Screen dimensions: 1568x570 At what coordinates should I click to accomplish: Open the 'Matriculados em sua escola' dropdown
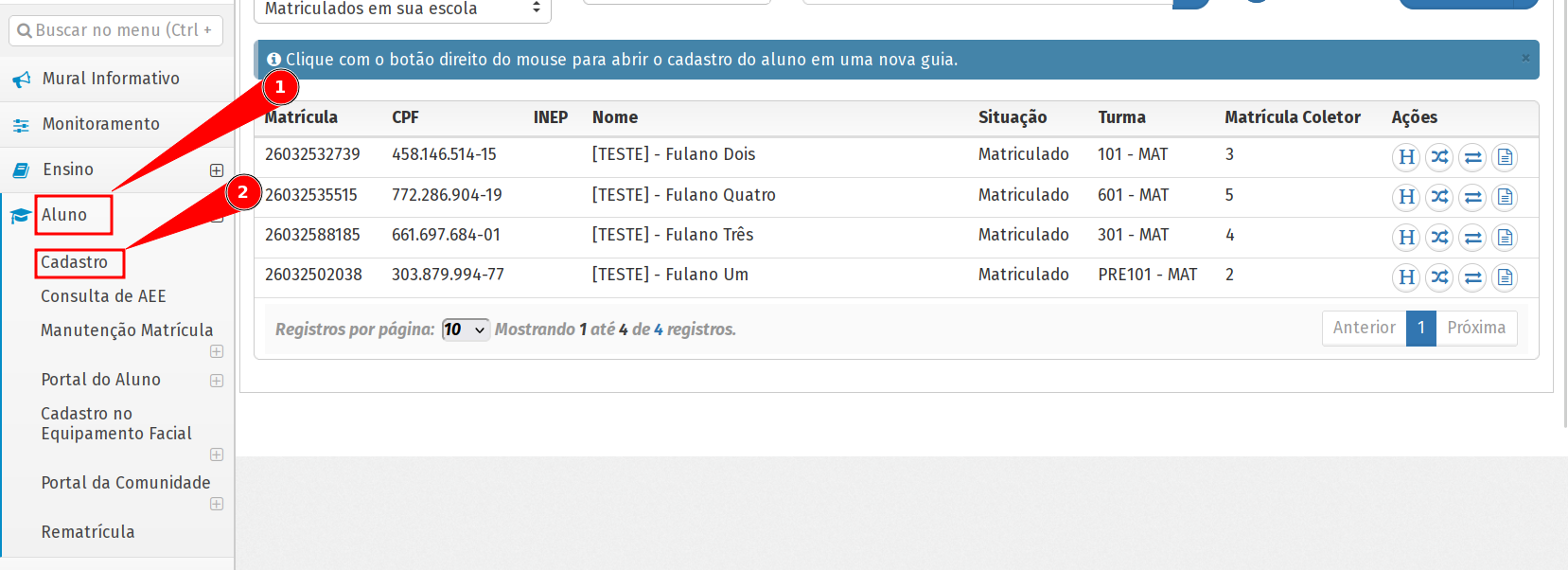click(402, 9)
